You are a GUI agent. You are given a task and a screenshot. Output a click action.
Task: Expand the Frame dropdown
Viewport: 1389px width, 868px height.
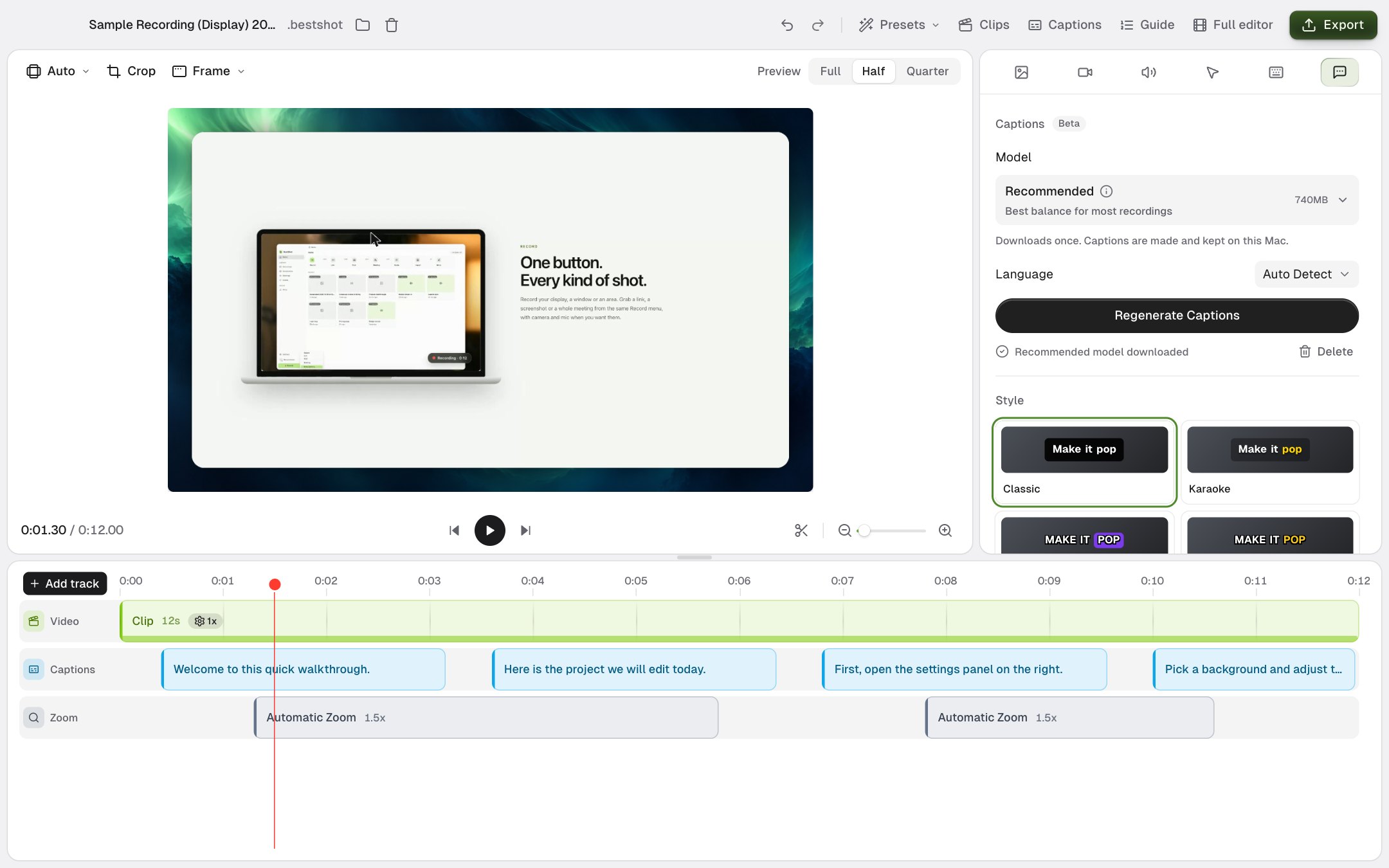[209, 71]
